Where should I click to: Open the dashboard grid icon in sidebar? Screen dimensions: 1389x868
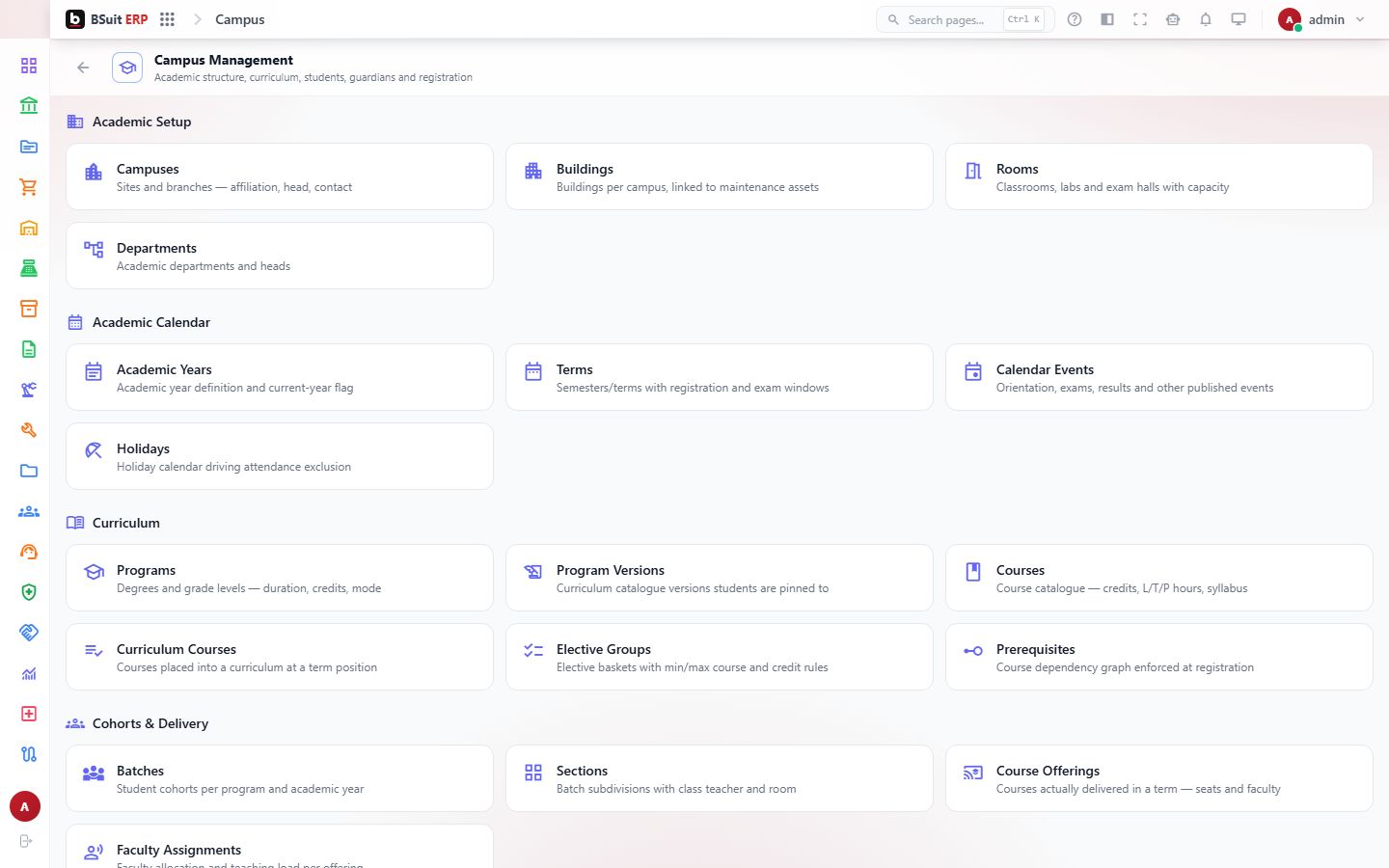coord(29,66)
